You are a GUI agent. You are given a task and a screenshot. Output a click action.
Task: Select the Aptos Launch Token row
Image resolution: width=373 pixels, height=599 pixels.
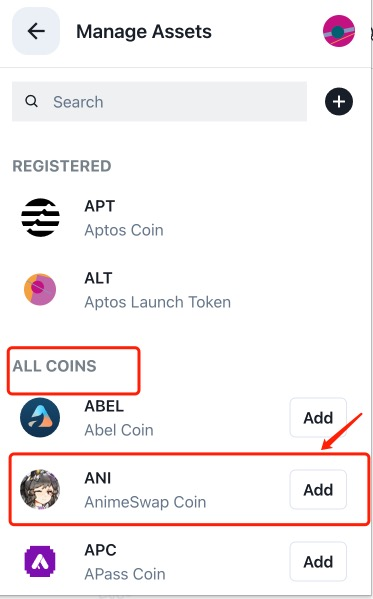[x=185, y=290]
